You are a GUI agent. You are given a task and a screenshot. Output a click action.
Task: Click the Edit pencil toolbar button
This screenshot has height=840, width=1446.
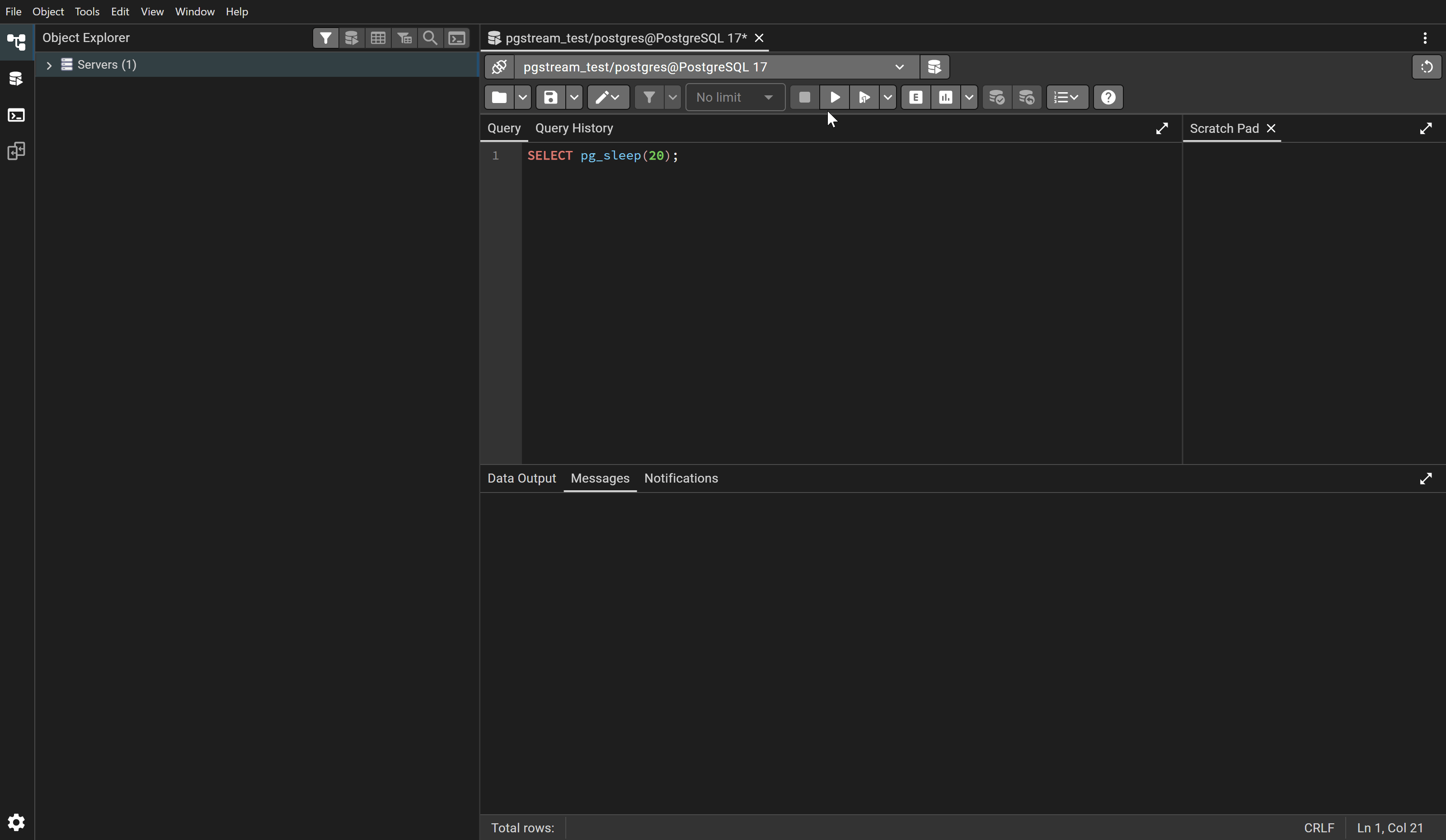[608, 98]
